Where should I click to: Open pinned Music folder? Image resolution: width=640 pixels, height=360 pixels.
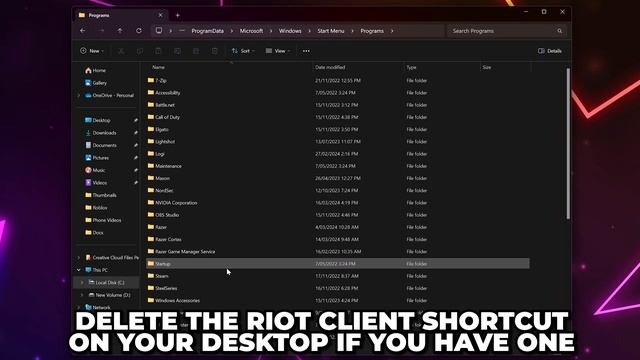[x=95, y=170]
